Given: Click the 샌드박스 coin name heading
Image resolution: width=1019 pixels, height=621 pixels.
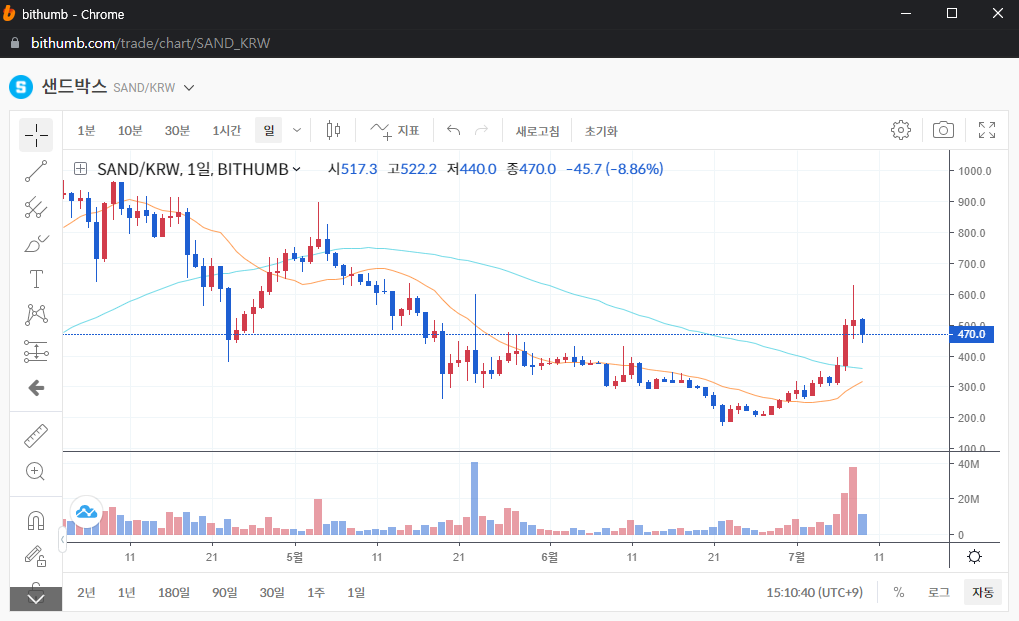Looking at the screenshot, I should (x=74, y=86).
